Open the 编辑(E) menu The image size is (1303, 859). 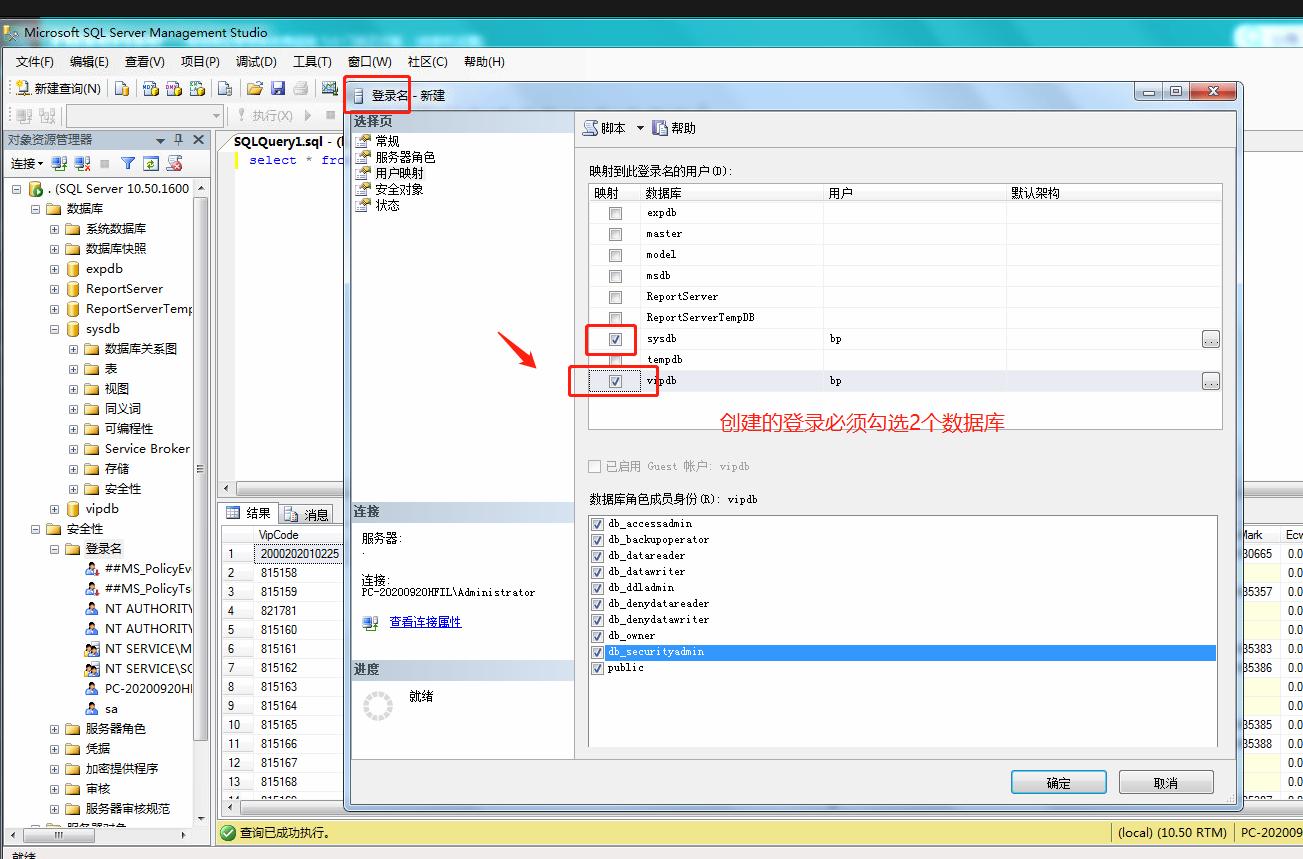pos(89,62)
